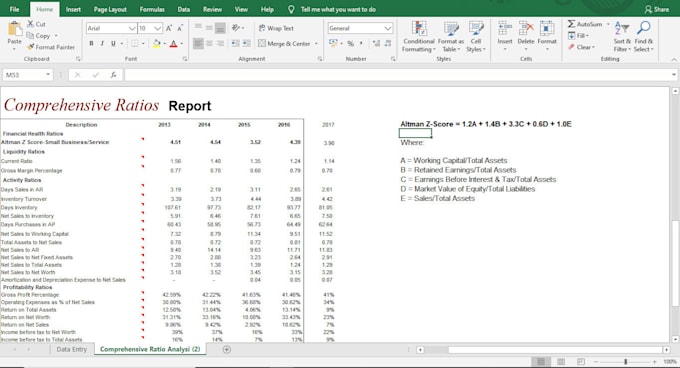Switch to the Data tab
Image resolution: width=680 pixels, height=368 pixels.
click(x=183, y=9)
